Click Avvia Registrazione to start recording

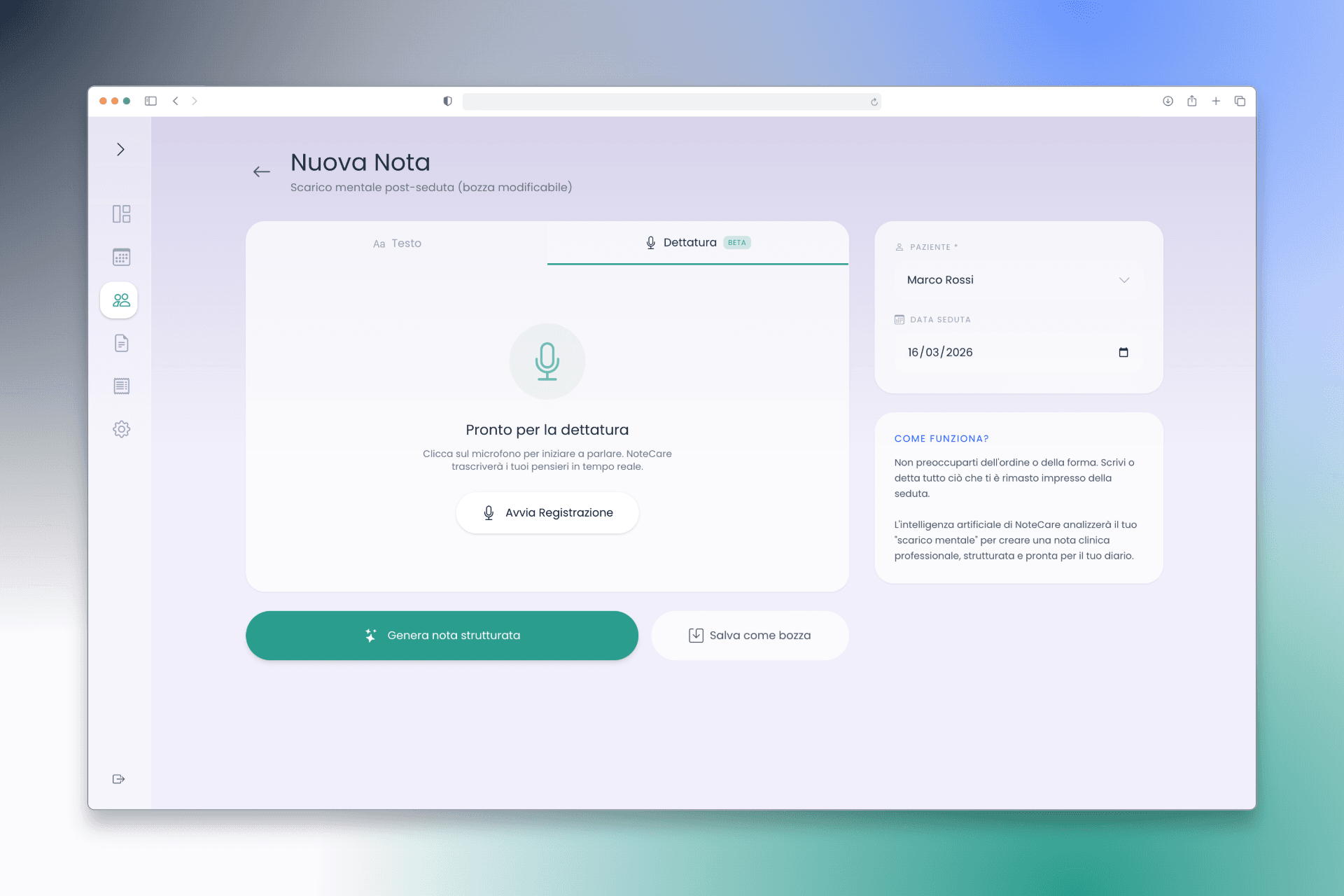click(547, 512)
